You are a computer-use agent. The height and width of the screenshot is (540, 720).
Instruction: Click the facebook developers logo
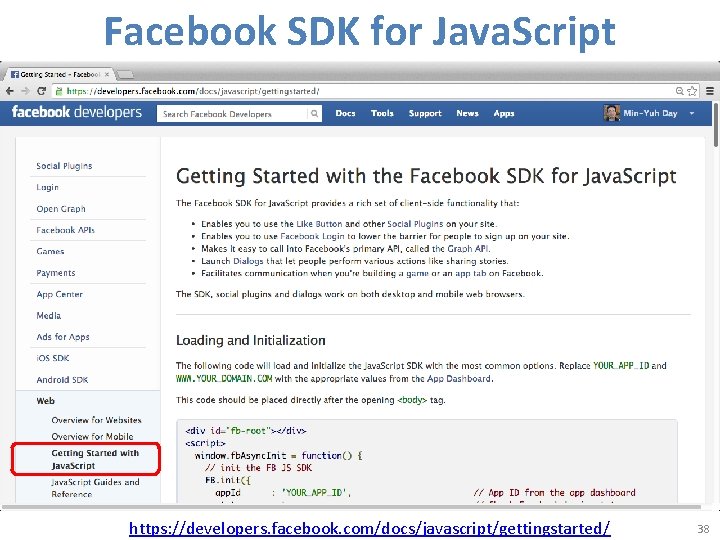point(77,112)
